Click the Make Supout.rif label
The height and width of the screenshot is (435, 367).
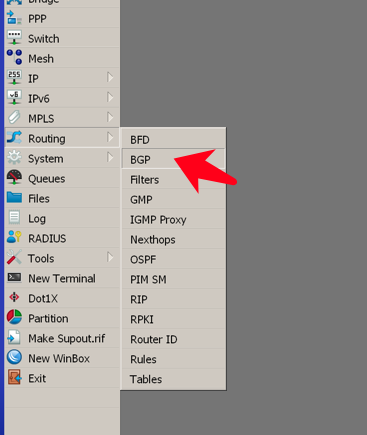[67, 339]
